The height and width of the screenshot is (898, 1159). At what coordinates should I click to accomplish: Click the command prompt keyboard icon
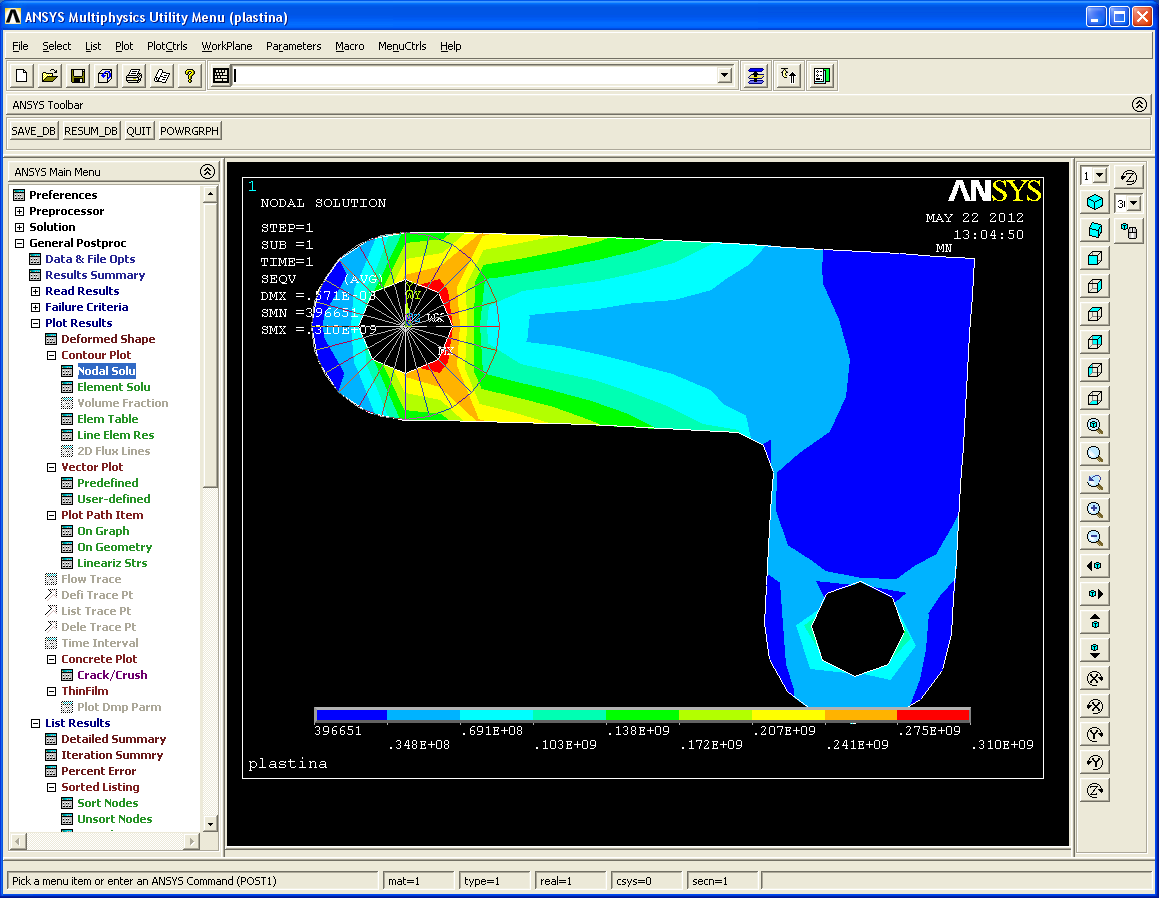[x=220, y=75]
